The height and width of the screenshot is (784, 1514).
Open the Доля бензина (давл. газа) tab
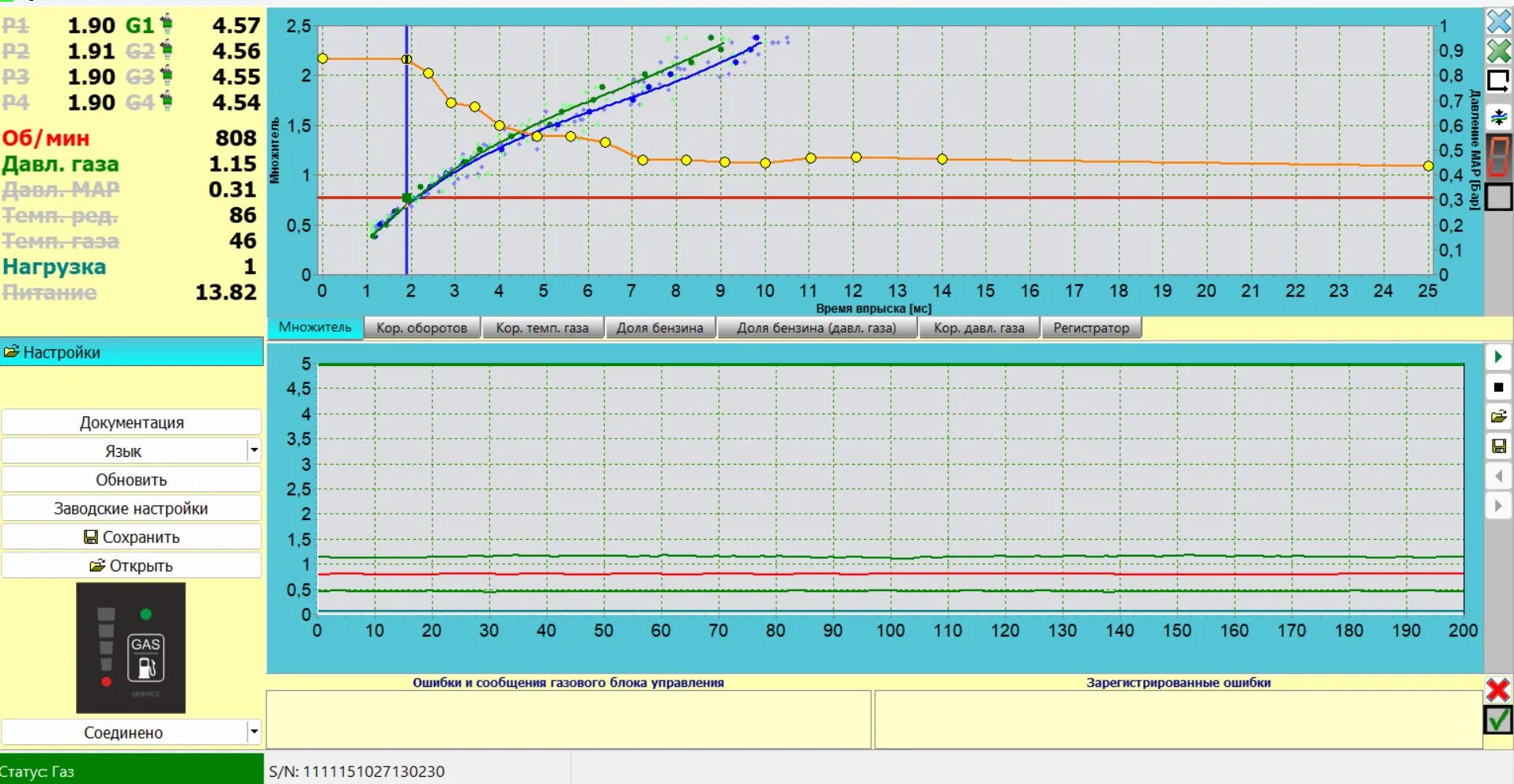[x=817, y=328]
